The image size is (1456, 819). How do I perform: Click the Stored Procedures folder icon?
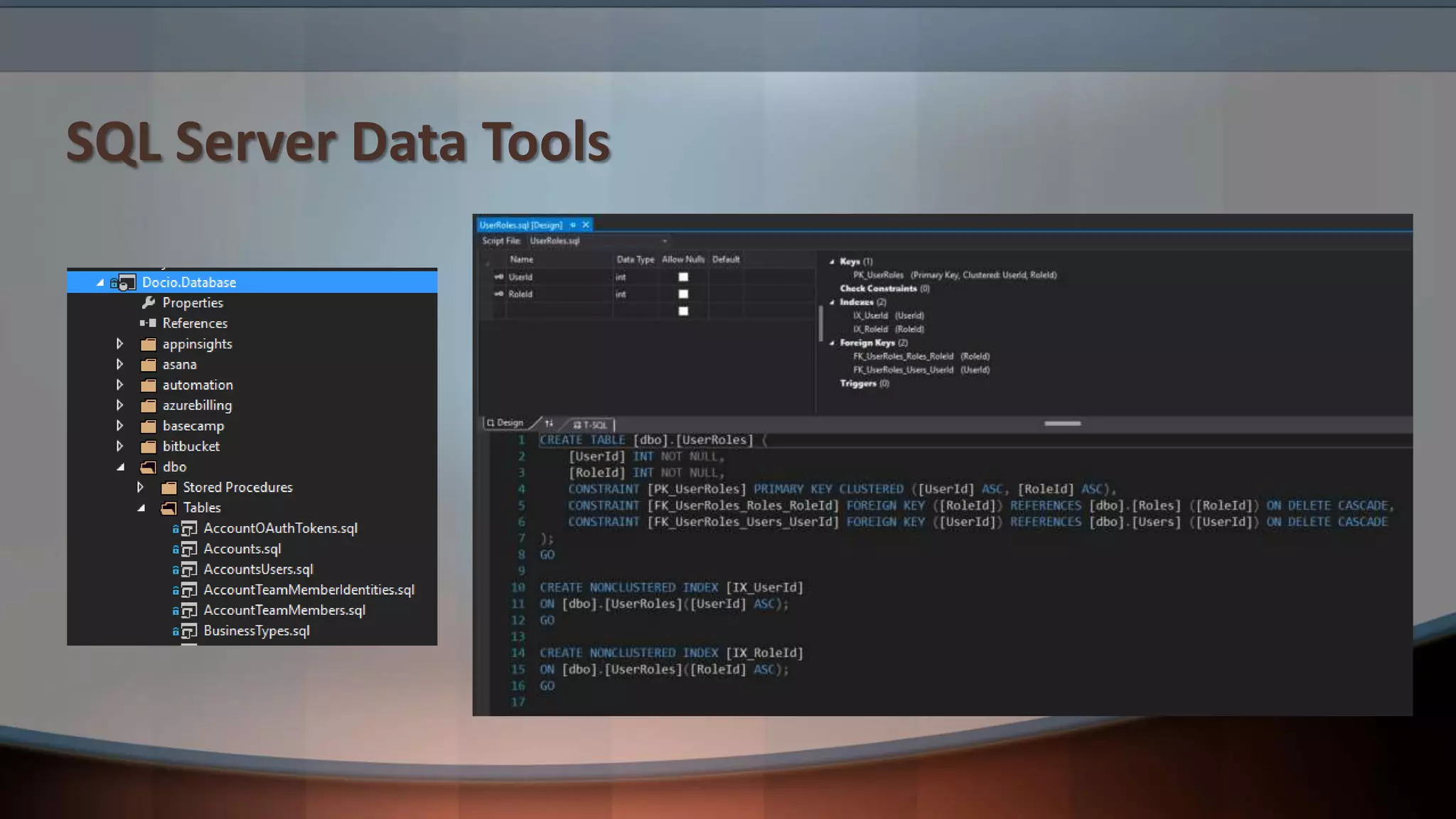(x=168, y=488)
